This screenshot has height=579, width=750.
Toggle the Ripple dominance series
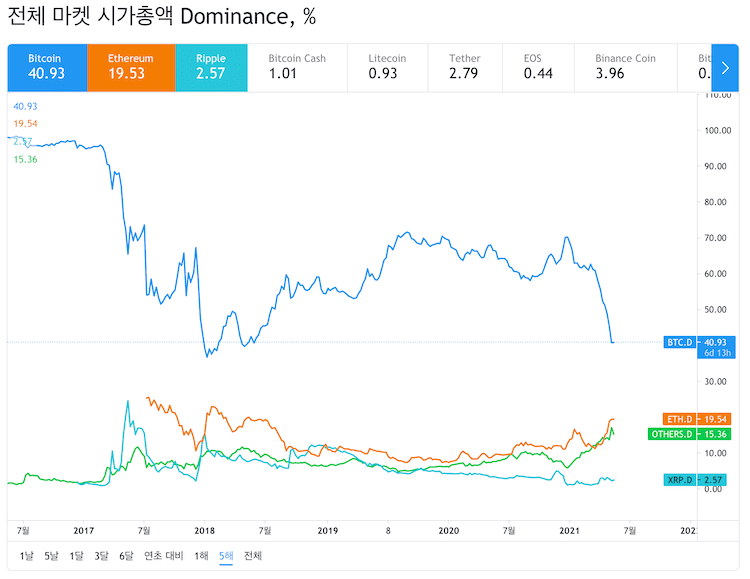[211, 67]
